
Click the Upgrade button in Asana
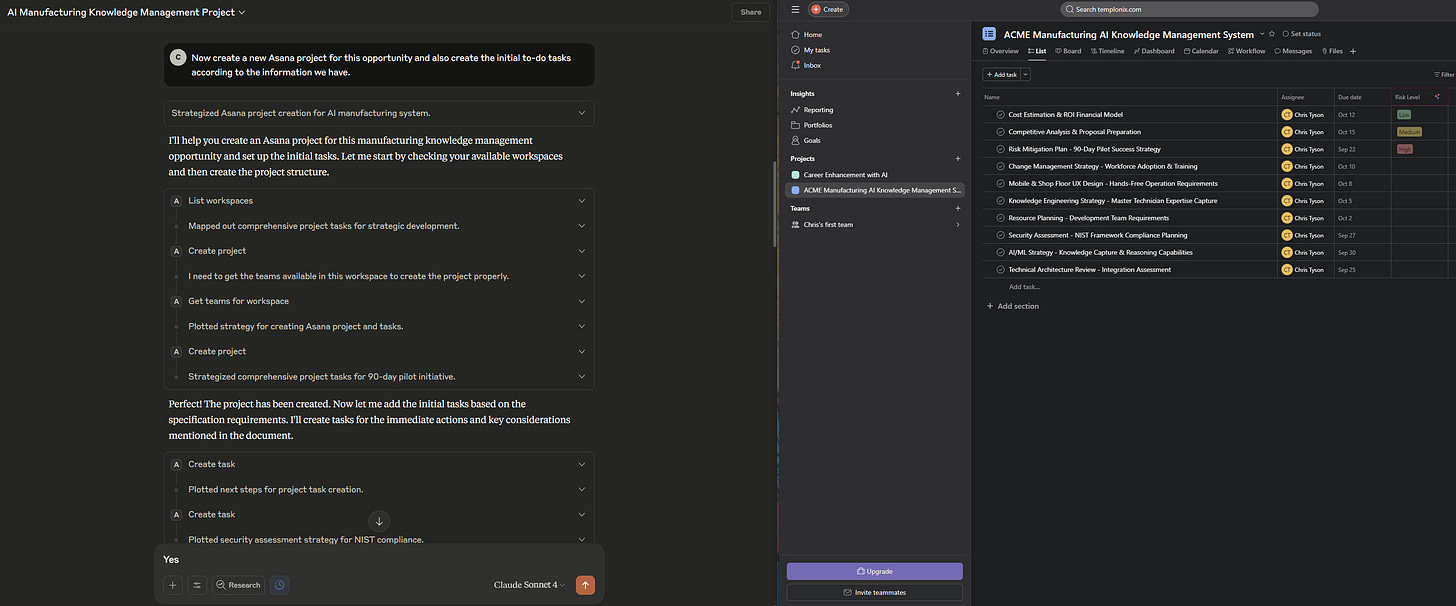(x=875, y=571)
